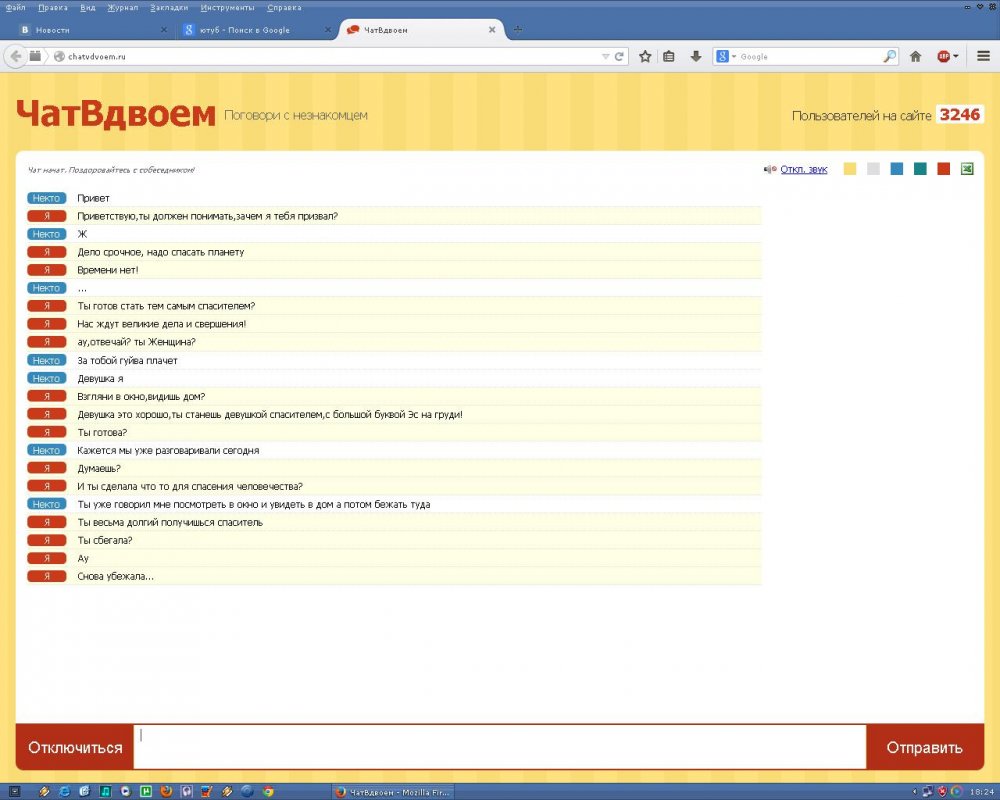Screen dimensions: 1000x800
Task: Open the Adblock Plus dropdown arrow
Action: 956,57
